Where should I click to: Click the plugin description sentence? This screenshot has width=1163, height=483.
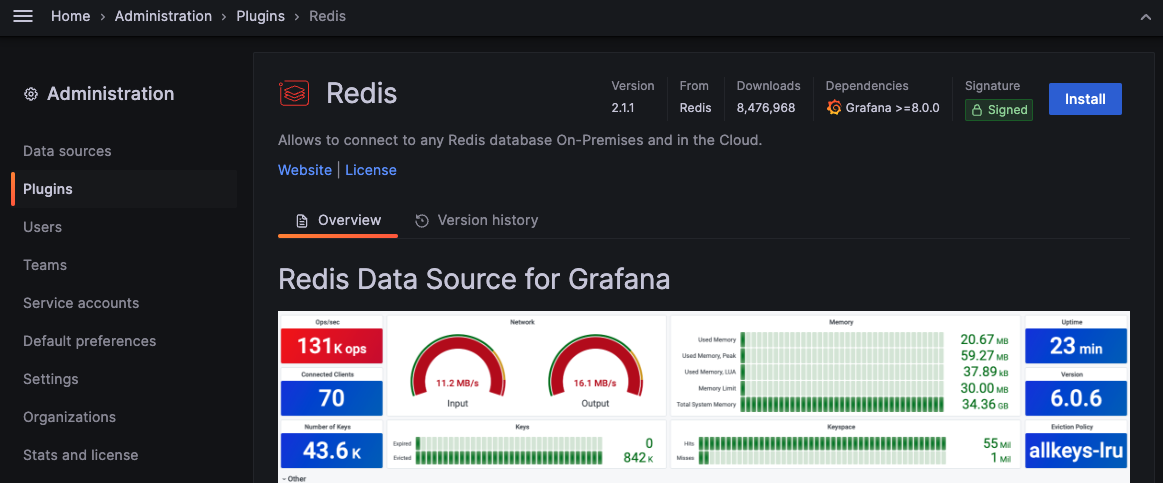point(520,139)
